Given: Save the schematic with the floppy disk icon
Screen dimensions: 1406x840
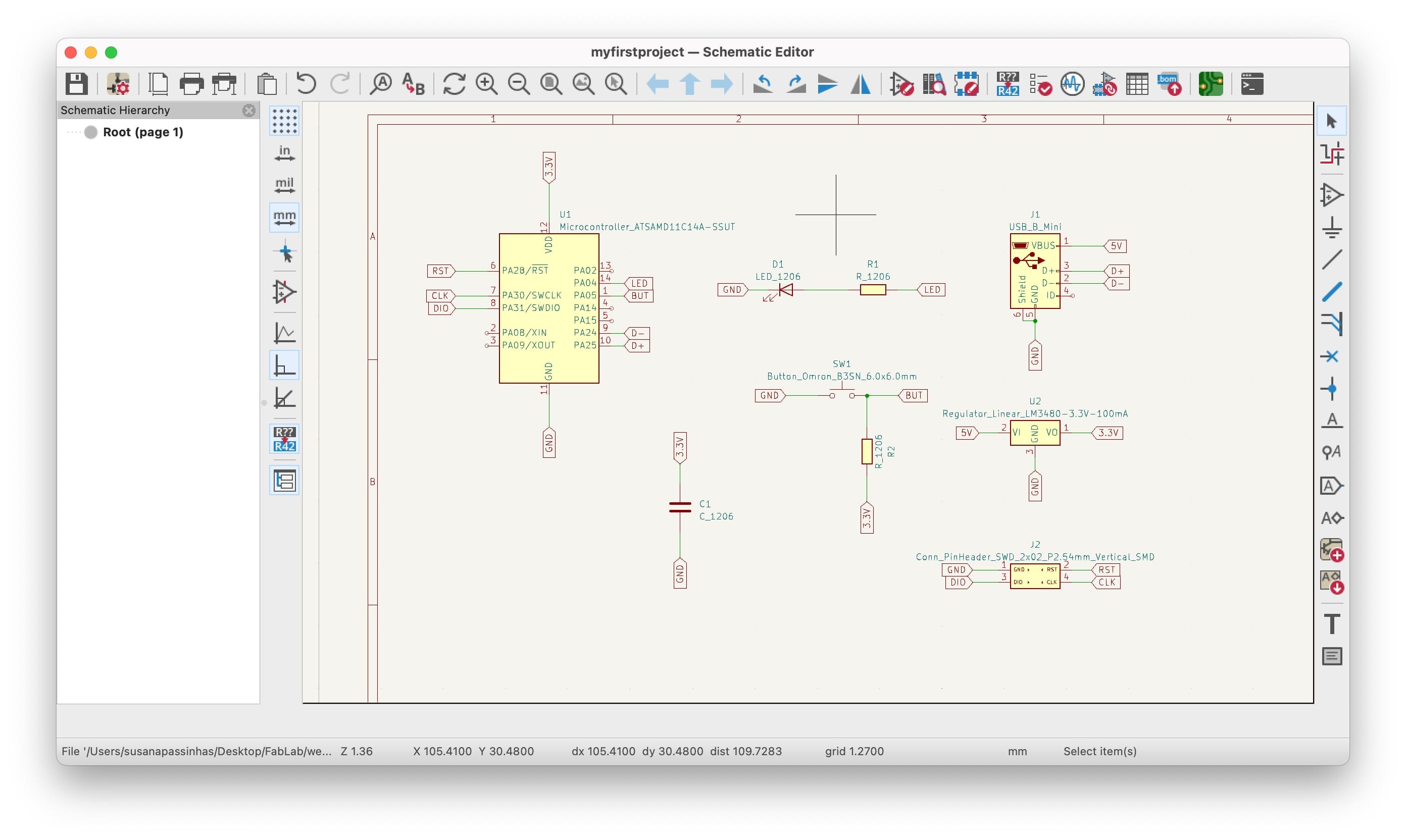Looking at the screenshot, I should coord(76,84).
